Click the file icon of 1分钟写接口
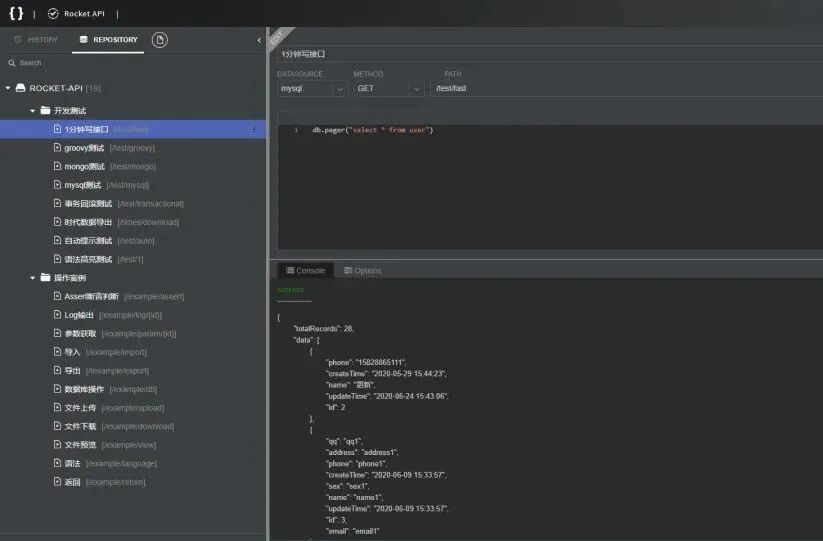 coord(57,129)
